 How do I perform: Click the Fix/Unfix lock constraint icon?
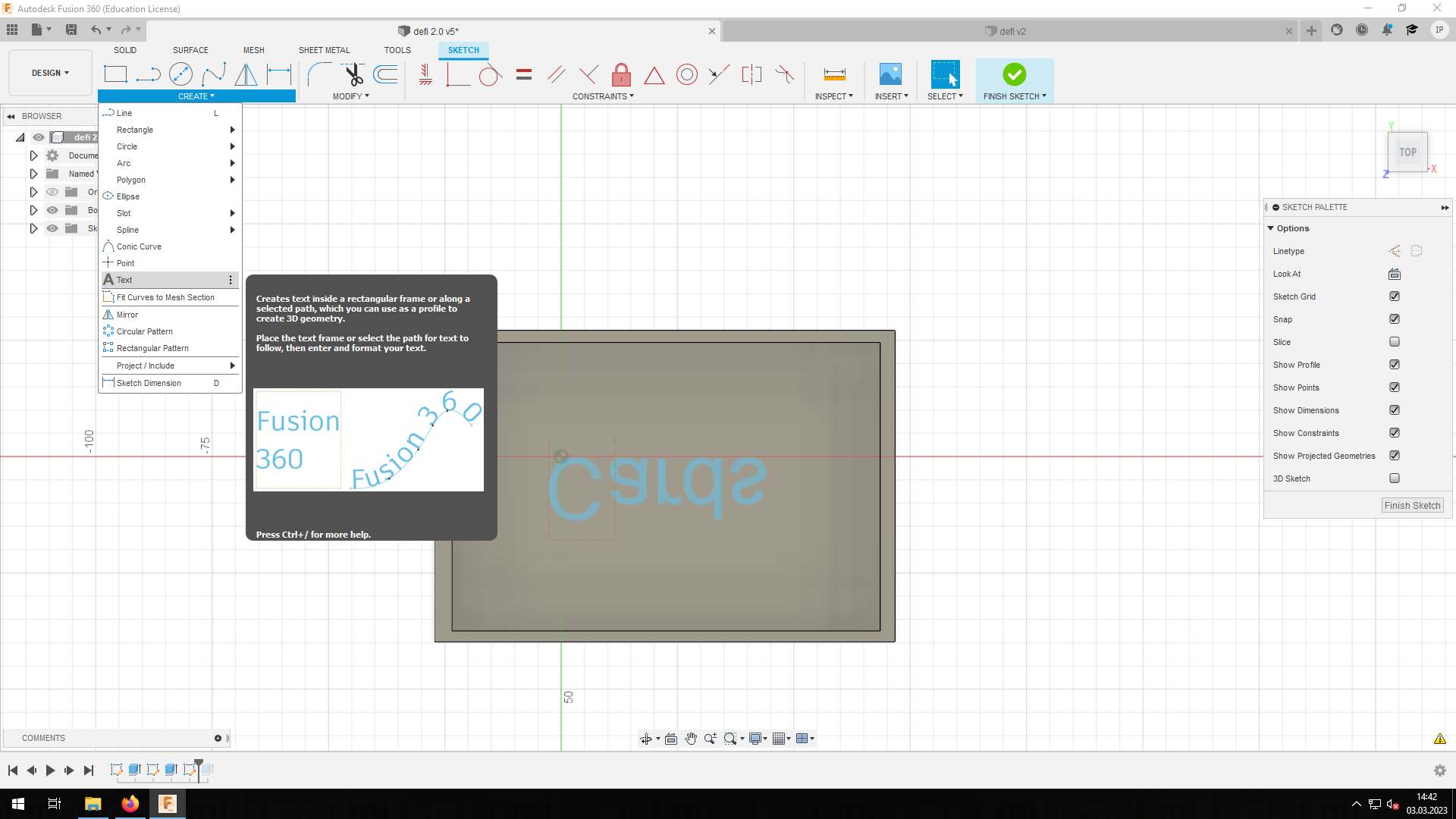pyautogui.click(x=621, y=74)
